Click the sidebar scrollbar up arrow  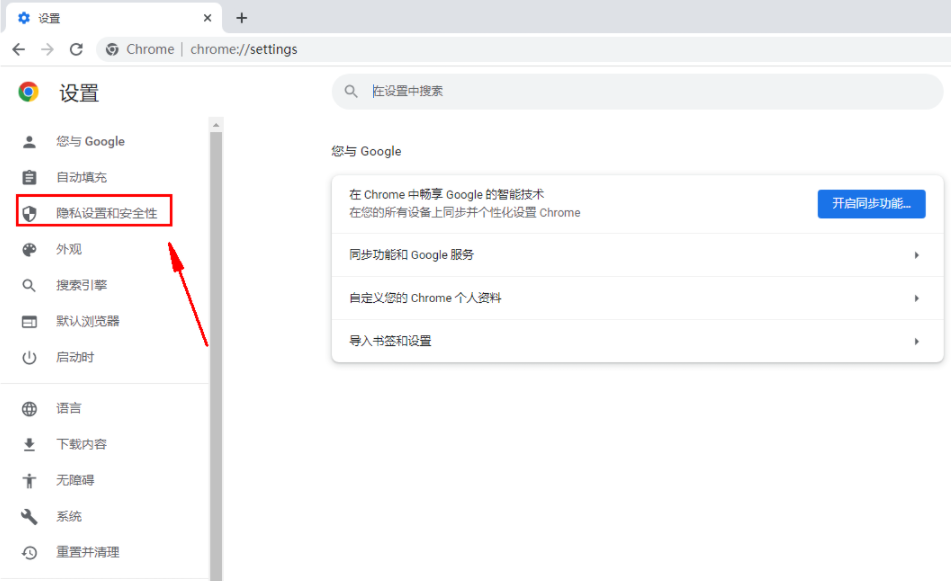click(x=216, y=125)
